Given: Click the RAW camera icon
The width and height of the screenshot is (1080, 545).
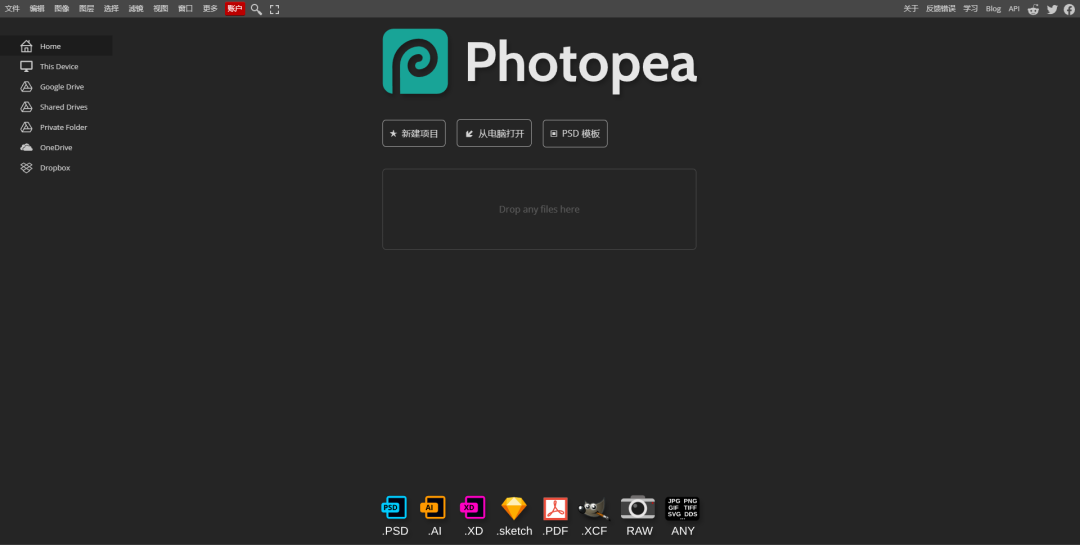Looking at the screenshot, I should pyautogui.click(x=638, y=507).
